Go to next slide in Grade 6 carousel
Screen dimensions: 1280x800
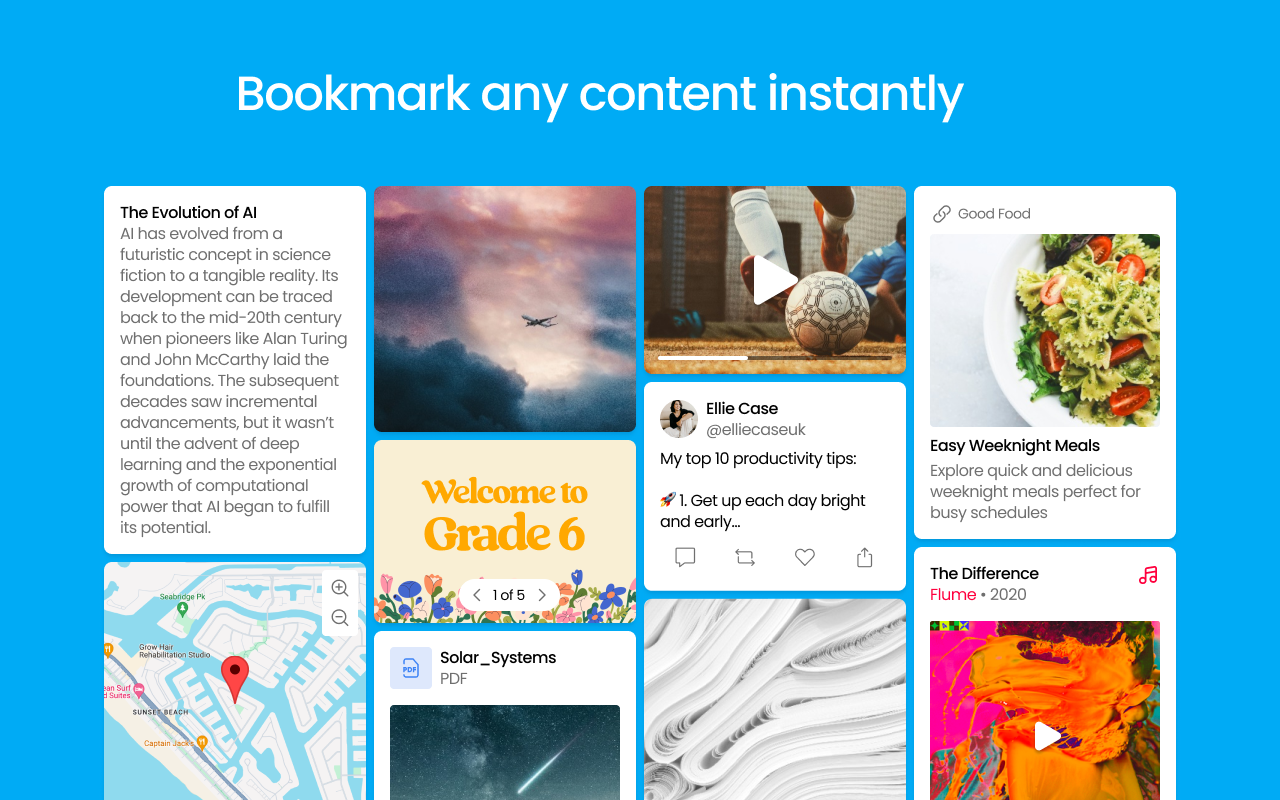542,595
